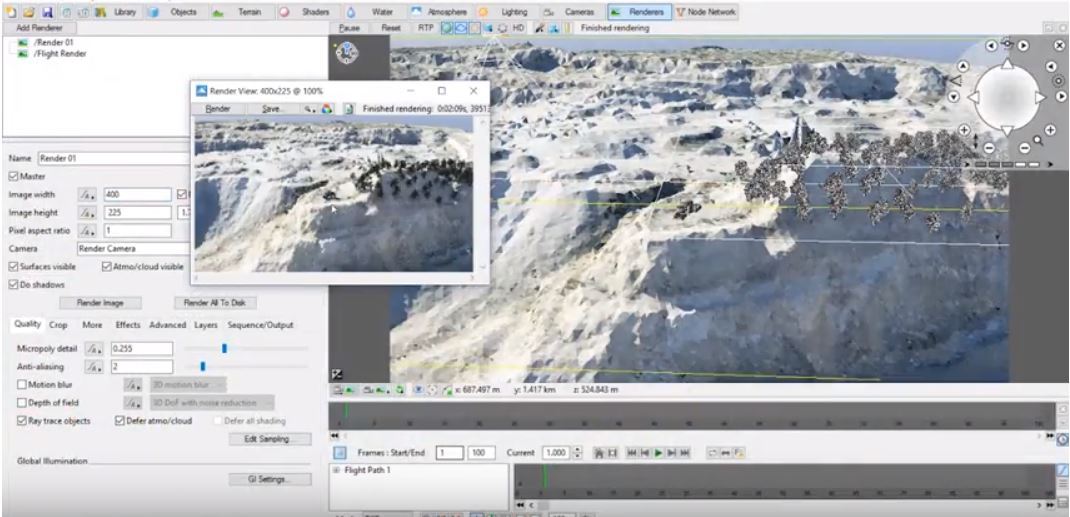Click the navigation pad up arrow
This screenshot has width=1070, height=517.
coord(1007,65)
